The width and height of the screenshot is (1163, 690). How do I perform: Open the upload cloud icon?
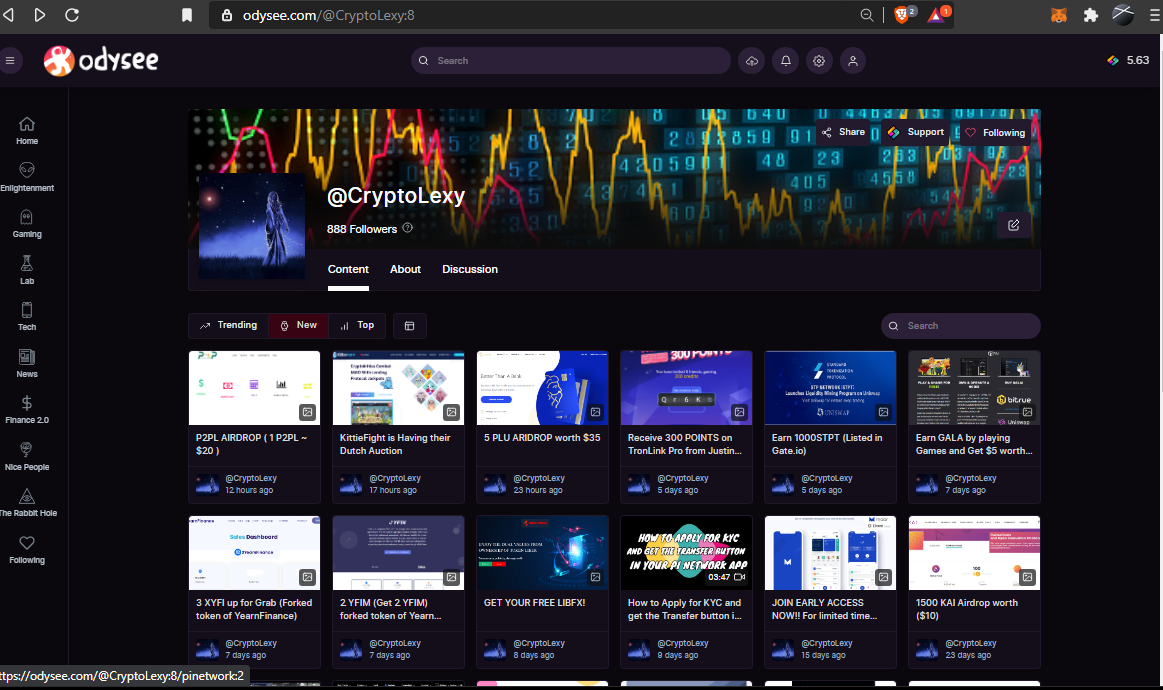pyautogui.click(x=752, y=61)
